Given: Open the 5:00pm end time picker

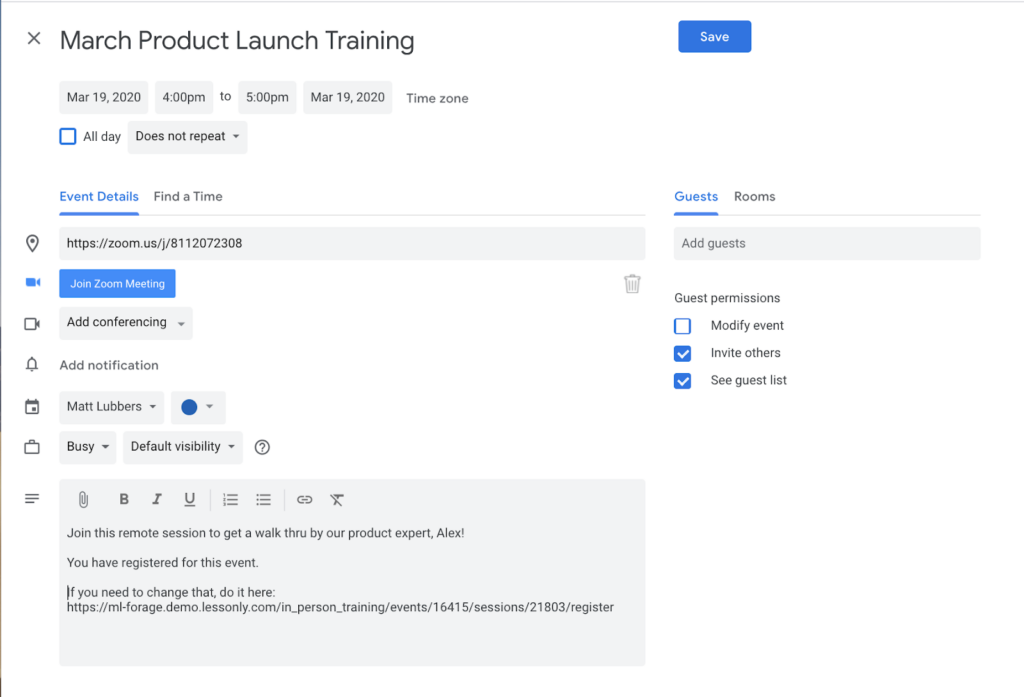Looking at the screenshot, I should 267,97.
